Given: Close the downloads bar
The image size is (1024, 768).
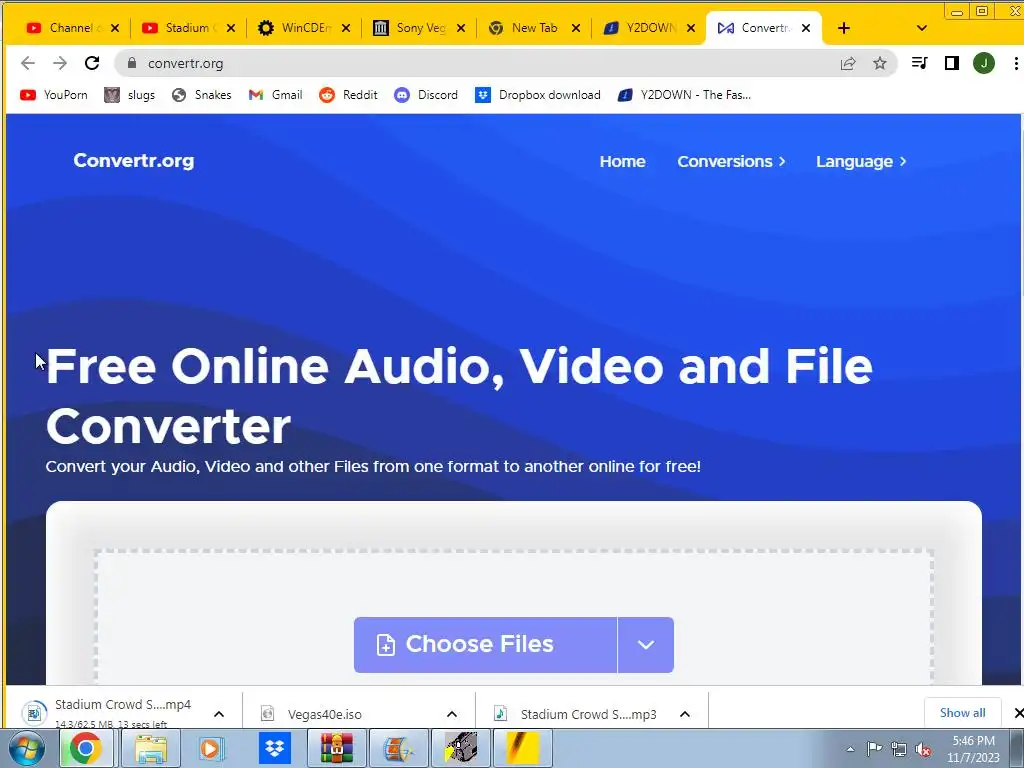Looking at the screenshot, I should [x=1019, y=712].
